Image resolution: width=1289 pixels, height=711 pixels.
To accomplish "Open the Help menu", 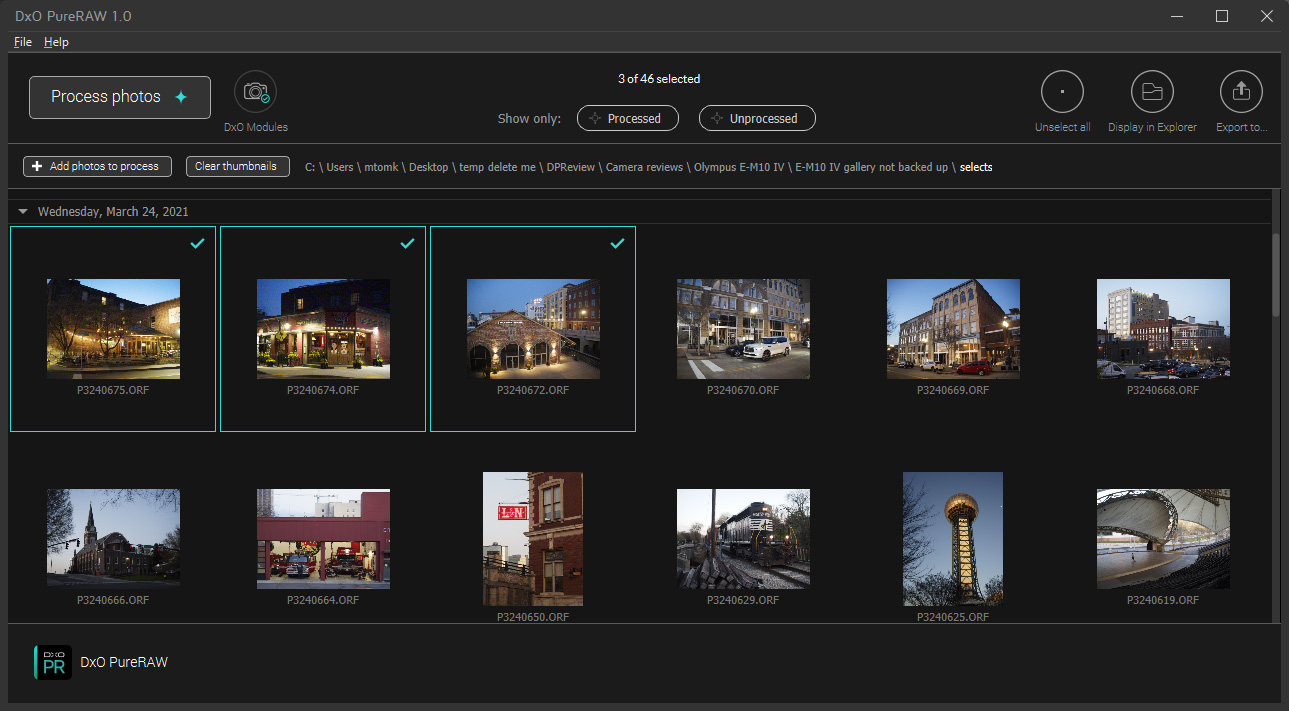I will (56, 42).
